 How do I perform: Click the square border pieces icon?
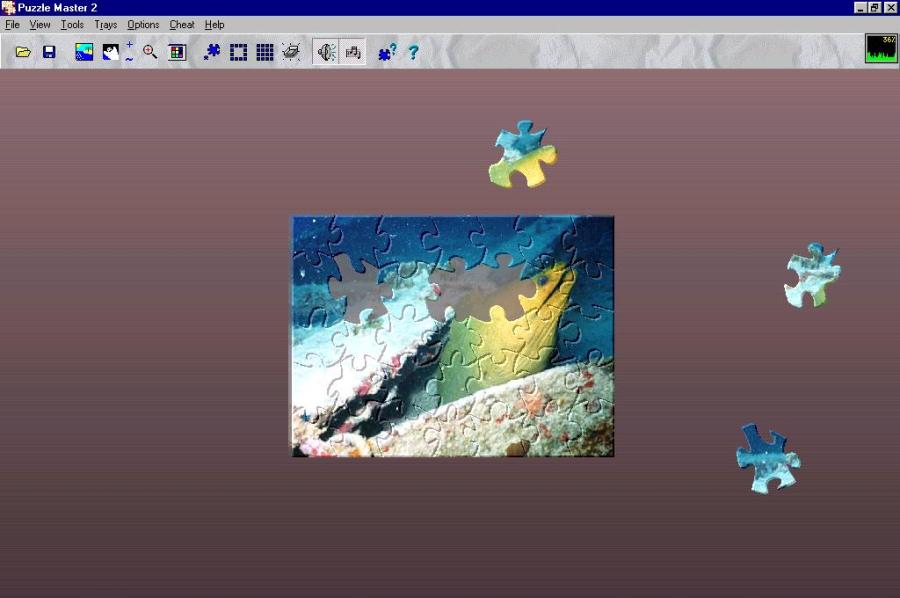tap(238, 52)
